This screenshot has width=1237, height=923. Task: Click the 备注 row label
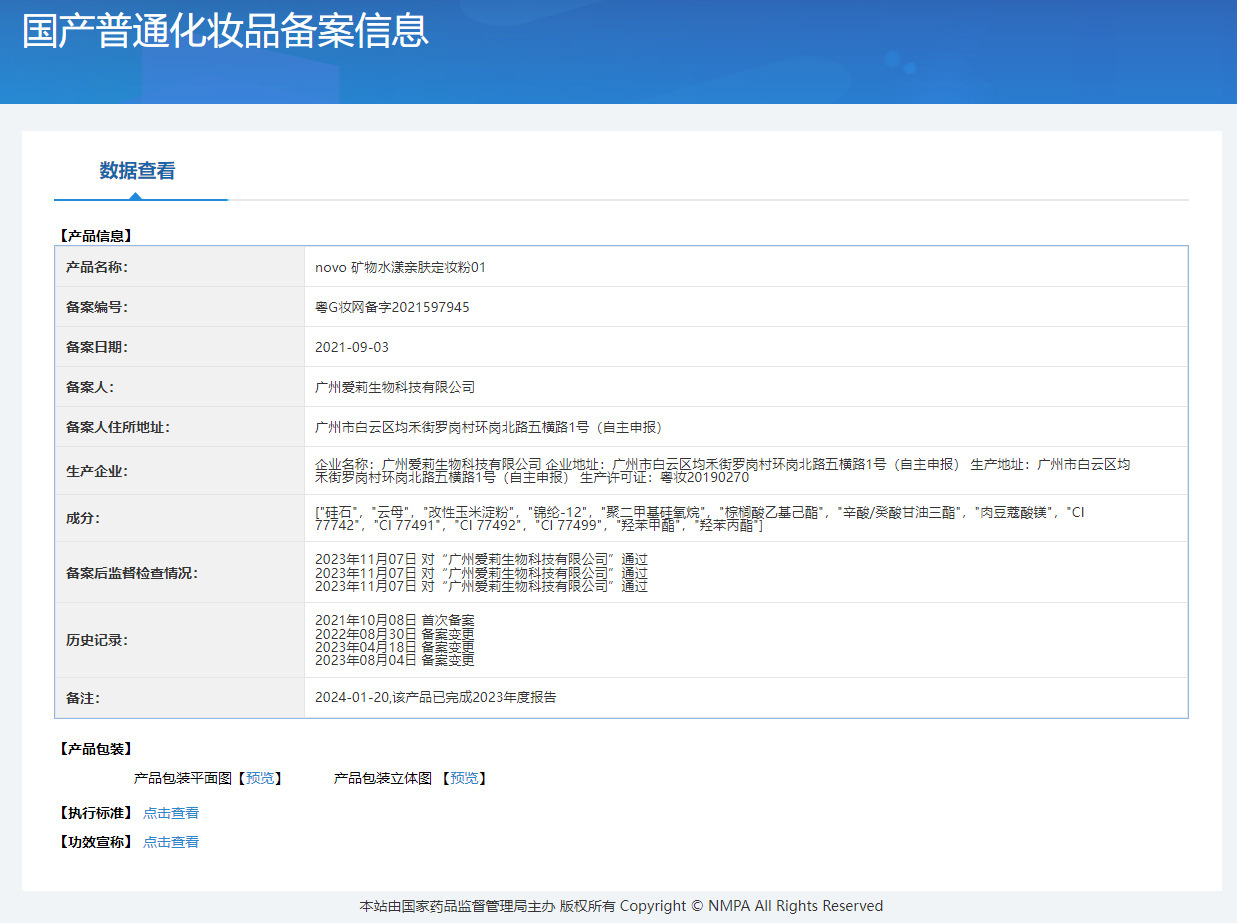coord(83,698)
